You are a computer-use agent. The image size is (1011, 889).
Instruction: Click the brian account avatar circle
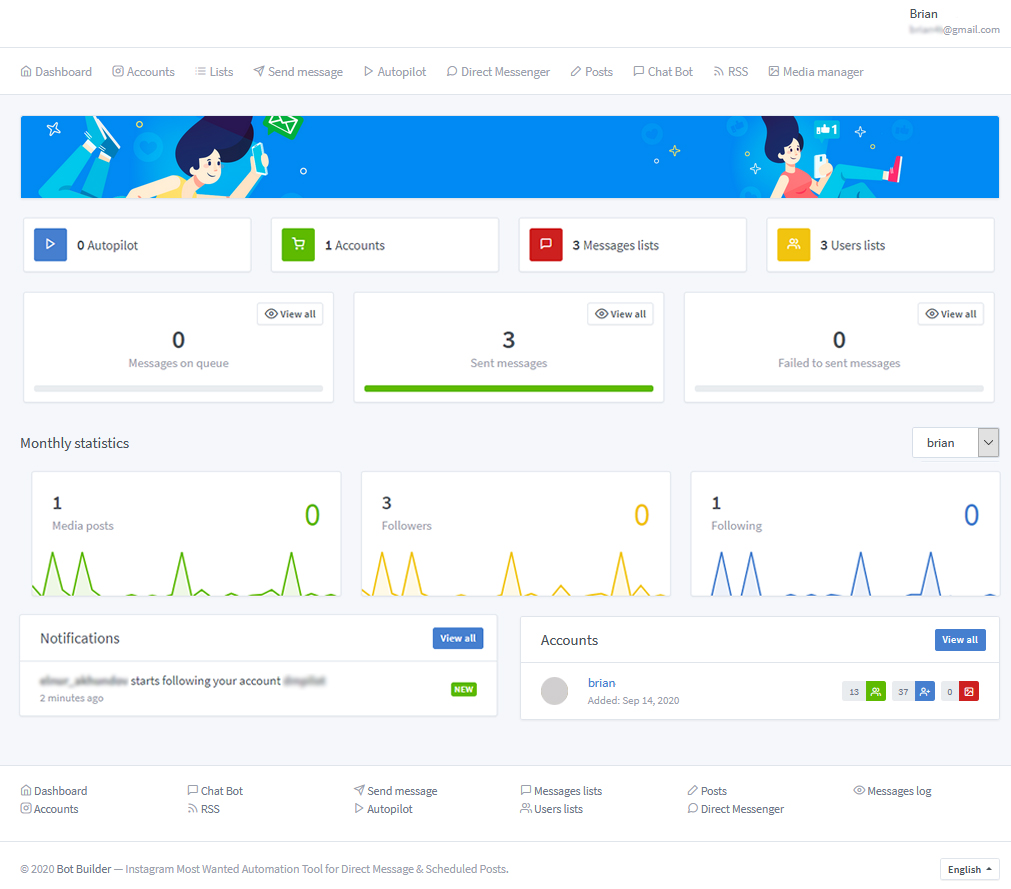point(554,691)
